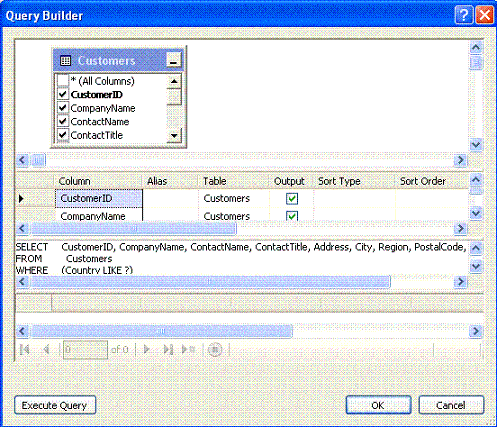Click the horizontal scrollbar thumb under the SQL pane
This screenshot has height=427, width=497.
[210, 282]
